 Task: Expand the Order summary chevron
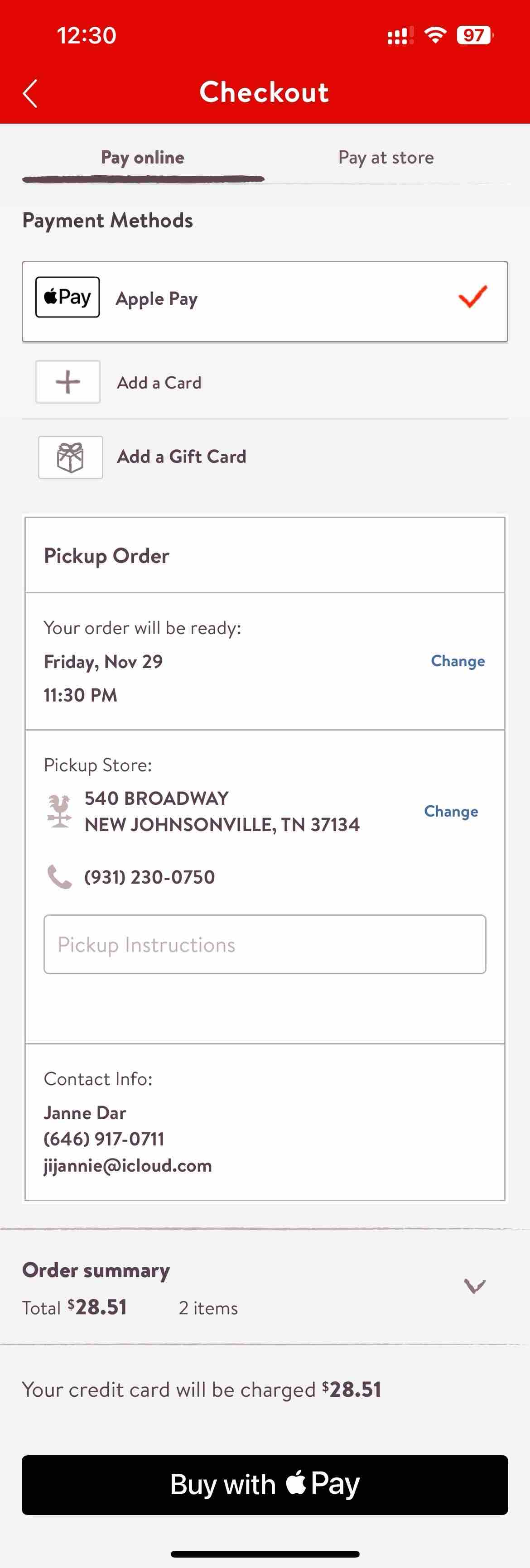474,1286
